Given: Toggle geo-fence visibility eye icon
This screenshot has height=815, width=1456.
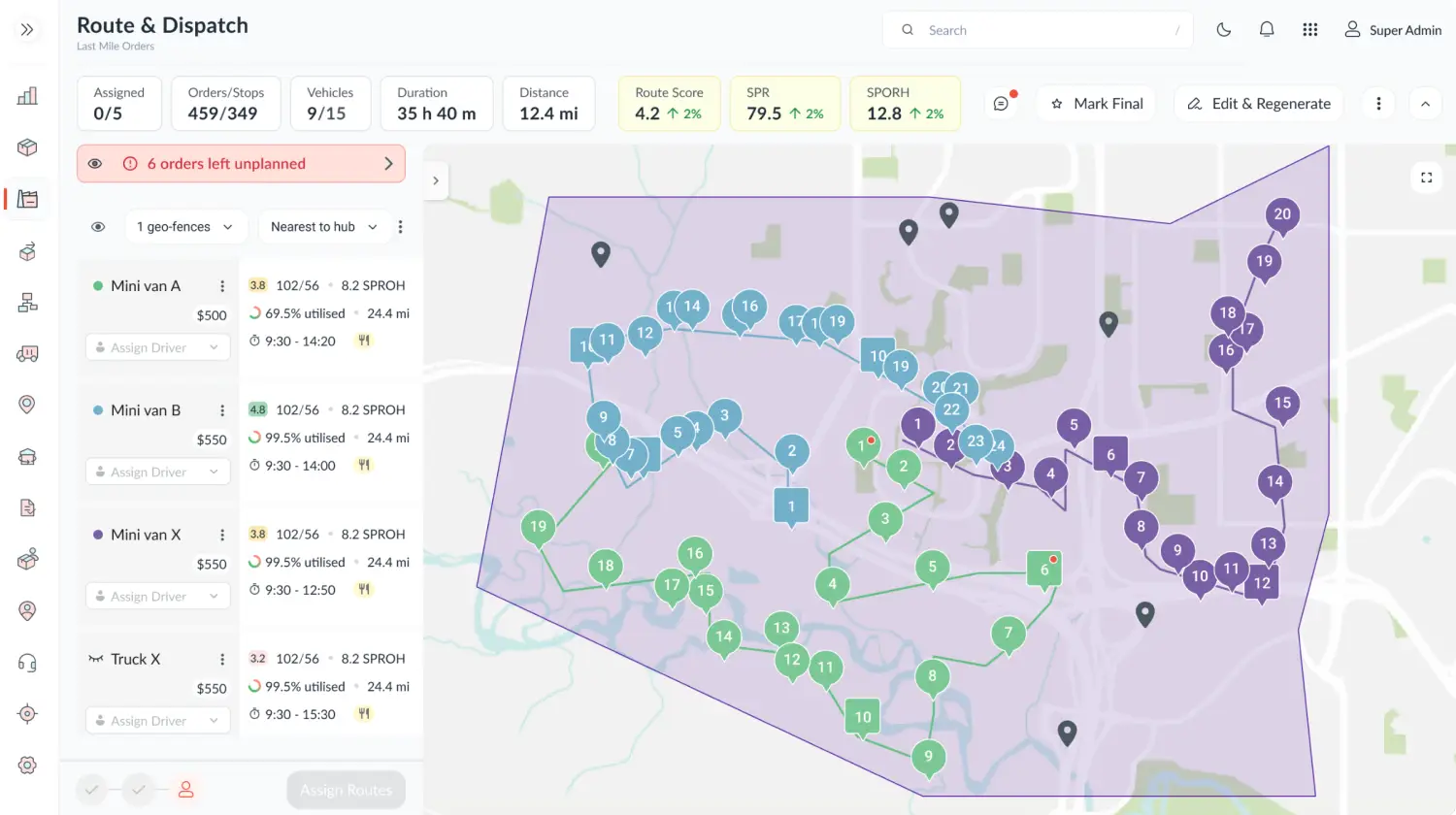Looking at the screenshot, I should tap(98, 227).
